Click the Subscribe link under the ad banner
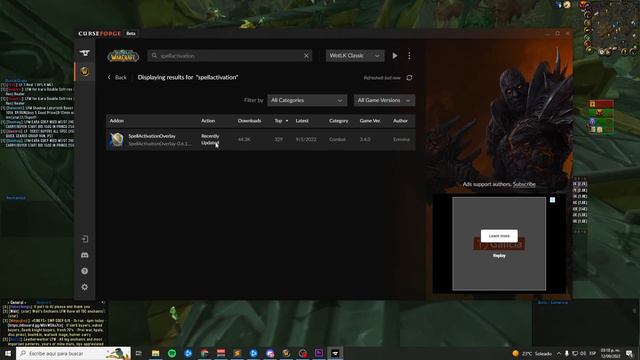The width and height of the screenshot is (640, 360). (x=524, y=184)
